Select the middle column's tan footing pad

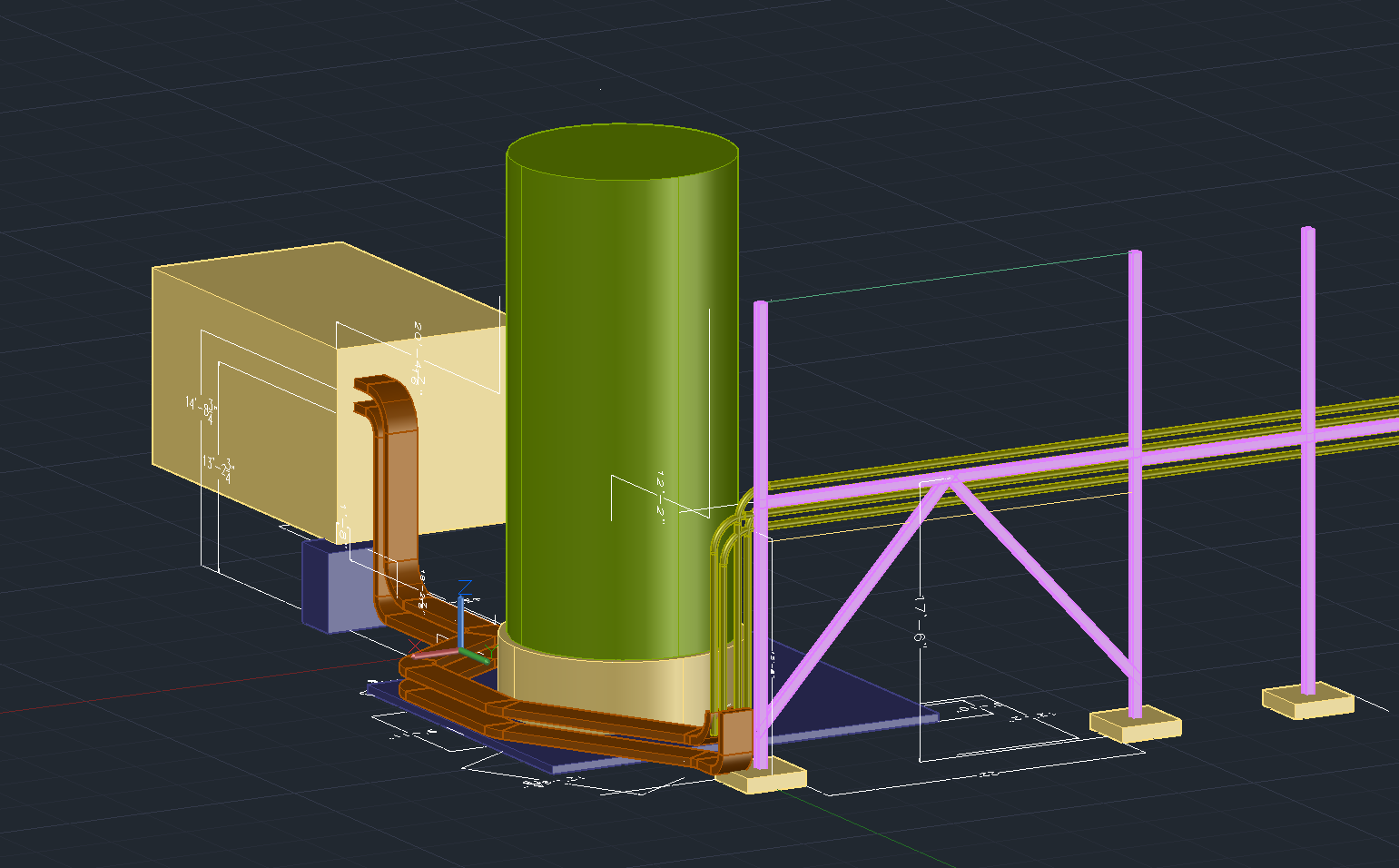(x=1135, y=724)
